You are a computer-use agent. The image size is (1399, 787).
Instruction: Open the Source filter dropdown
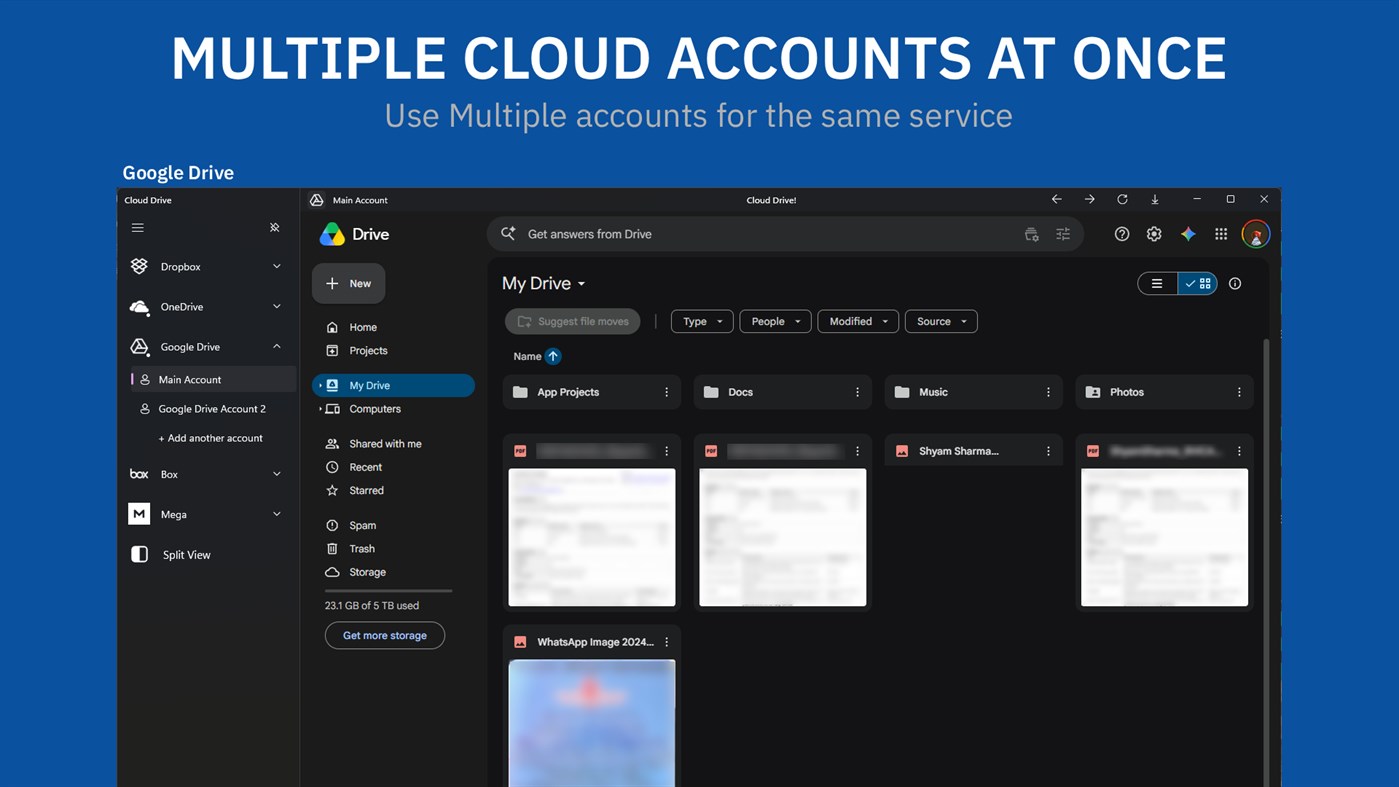pos(941,321)
